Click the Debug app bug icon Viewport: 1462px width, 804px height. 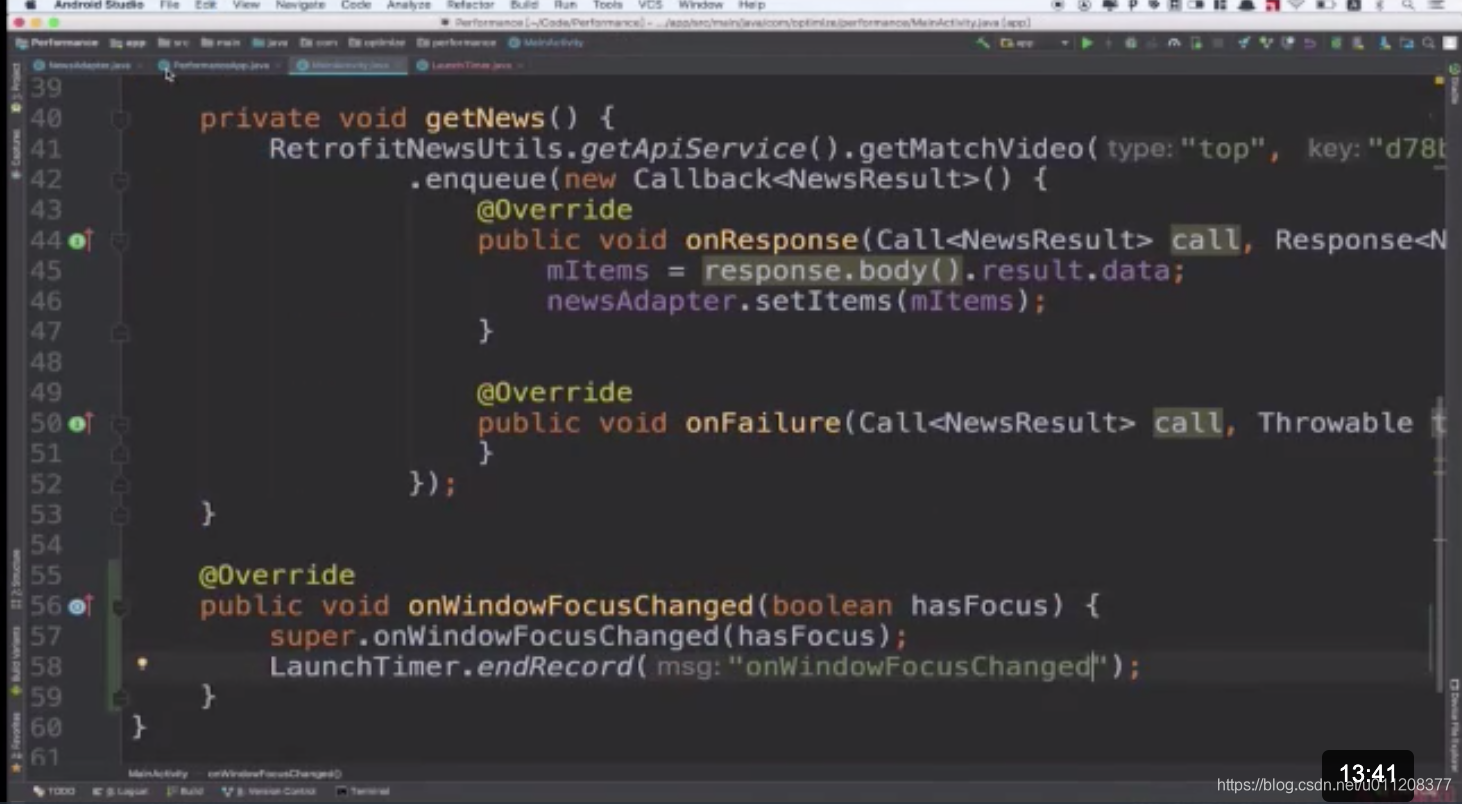click(1131, 43)
